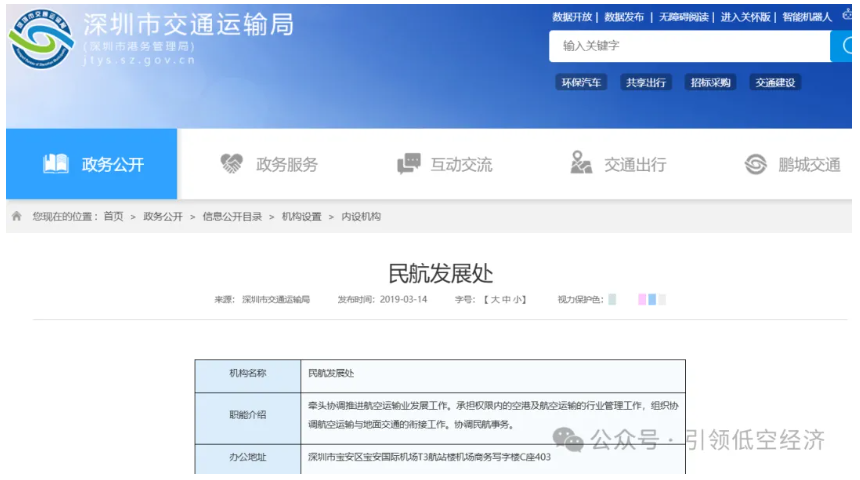Click the 环保汽车 hot keyword tag
This screenshot has width=860, height=480.
[581, 83]
